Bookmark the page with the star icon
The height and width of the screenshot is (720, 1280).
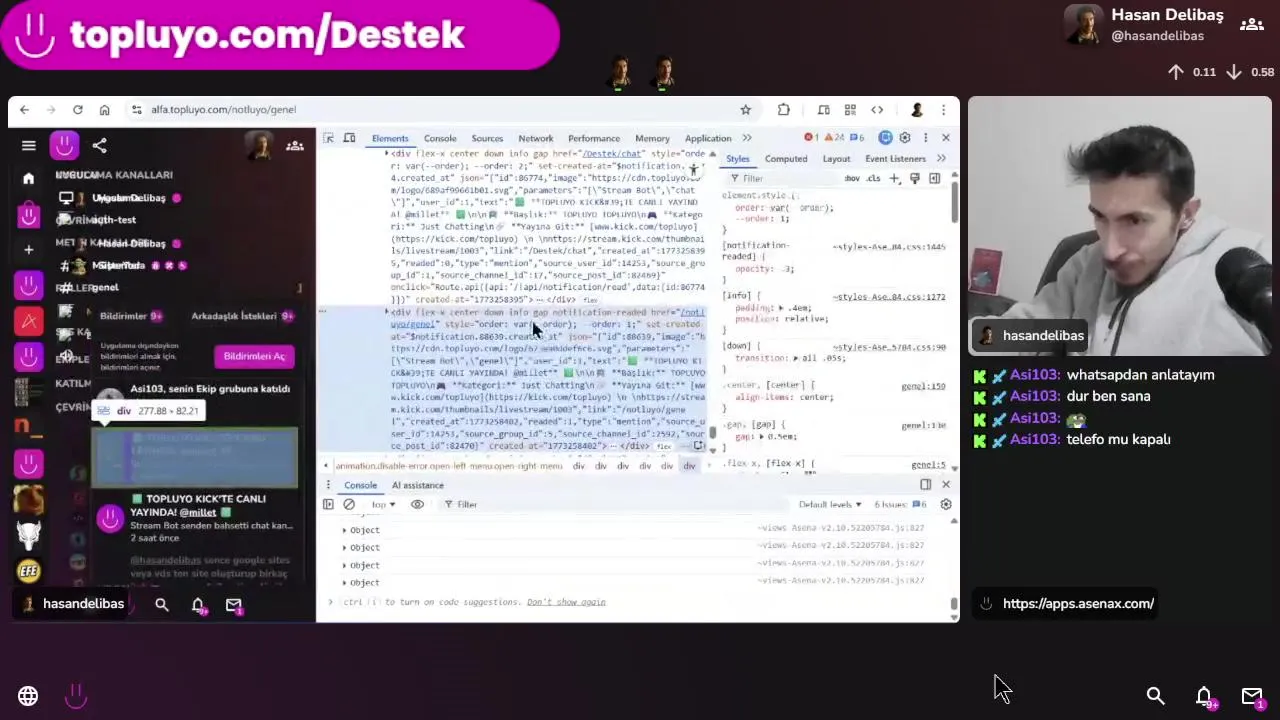click(745, 110)
